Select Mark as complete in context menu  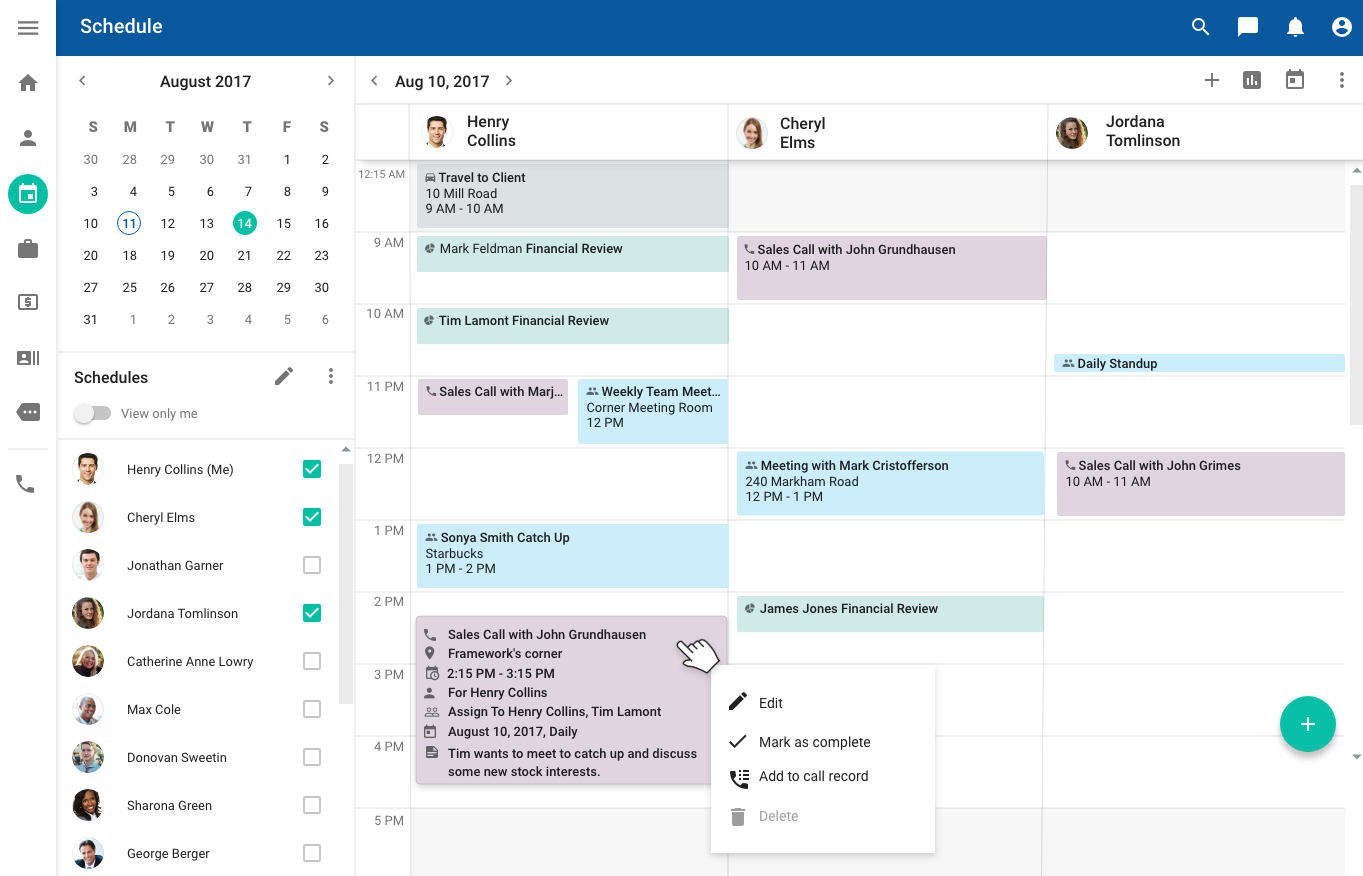[x=814, y=742]
